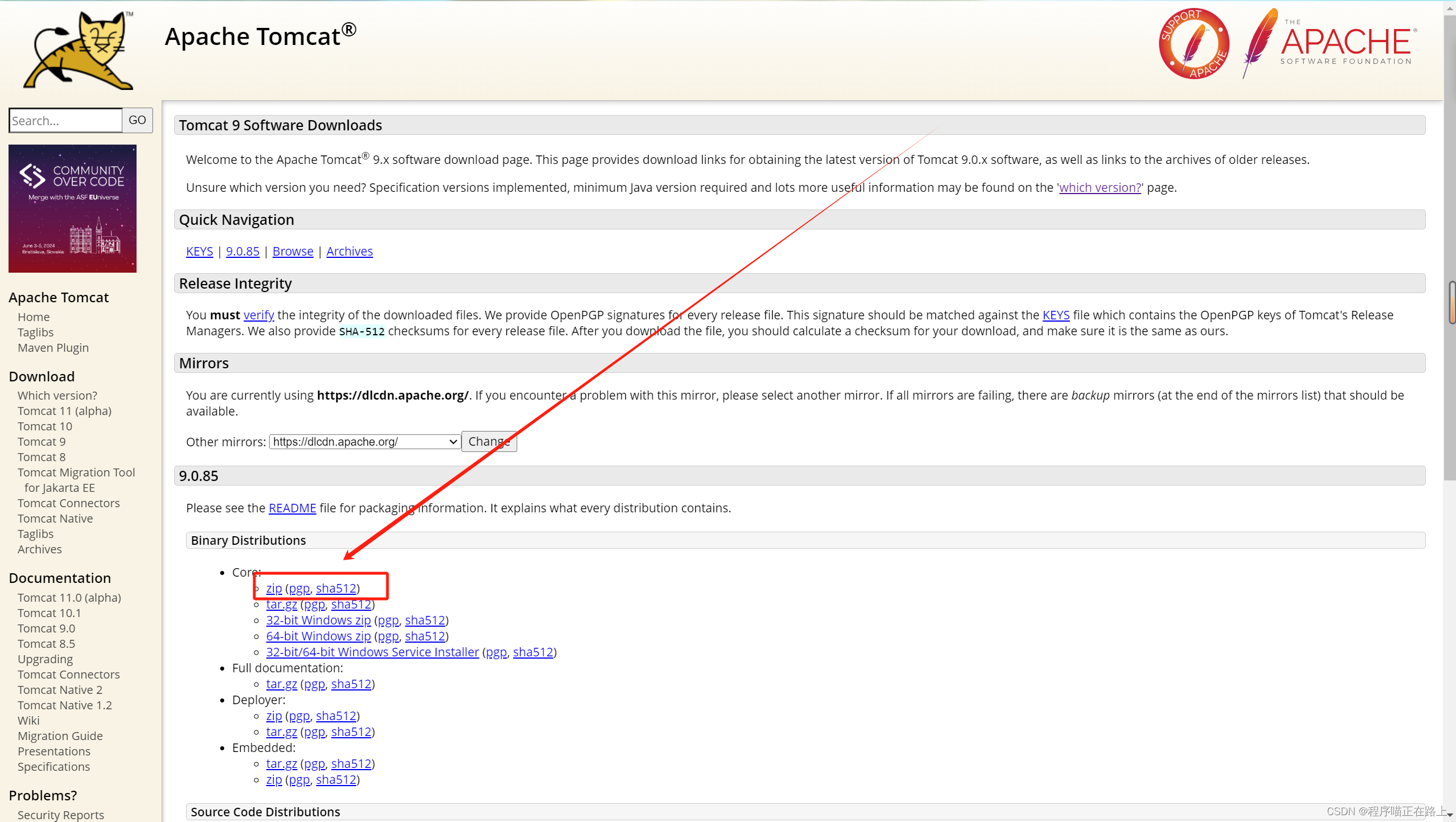Click the Change mirror button
Viewport: 1456px width, 822px height.
489,442
